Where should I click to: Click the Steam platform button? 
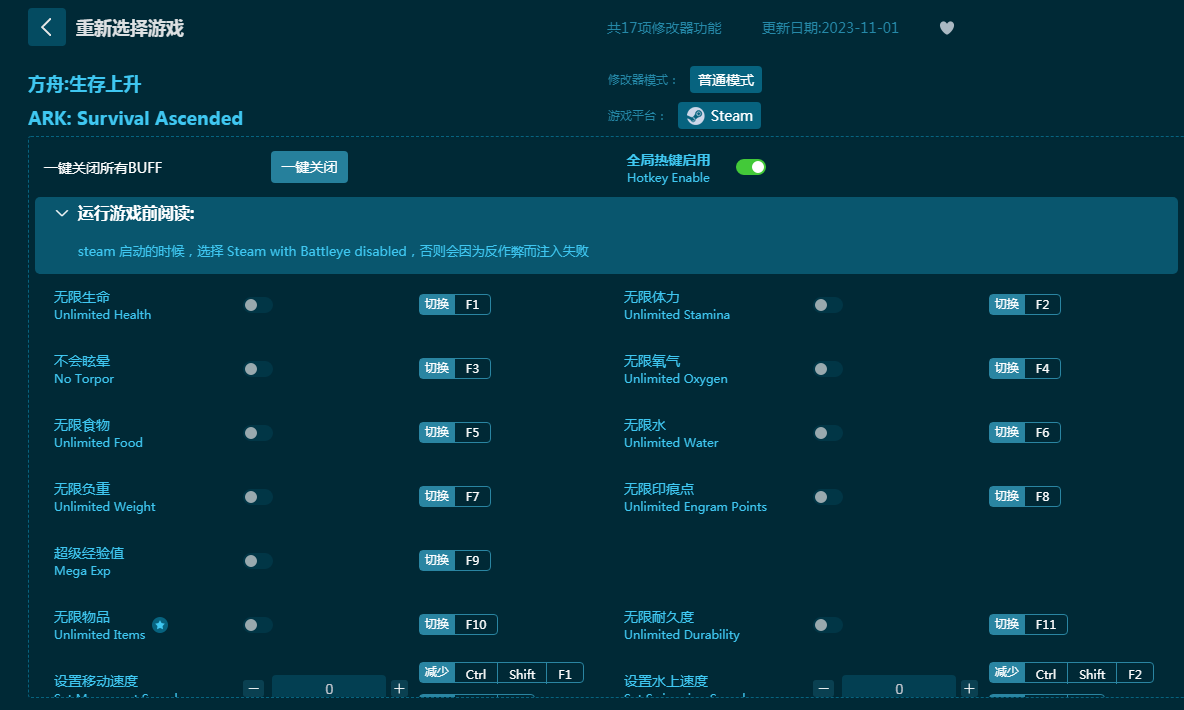click(719, 116)
